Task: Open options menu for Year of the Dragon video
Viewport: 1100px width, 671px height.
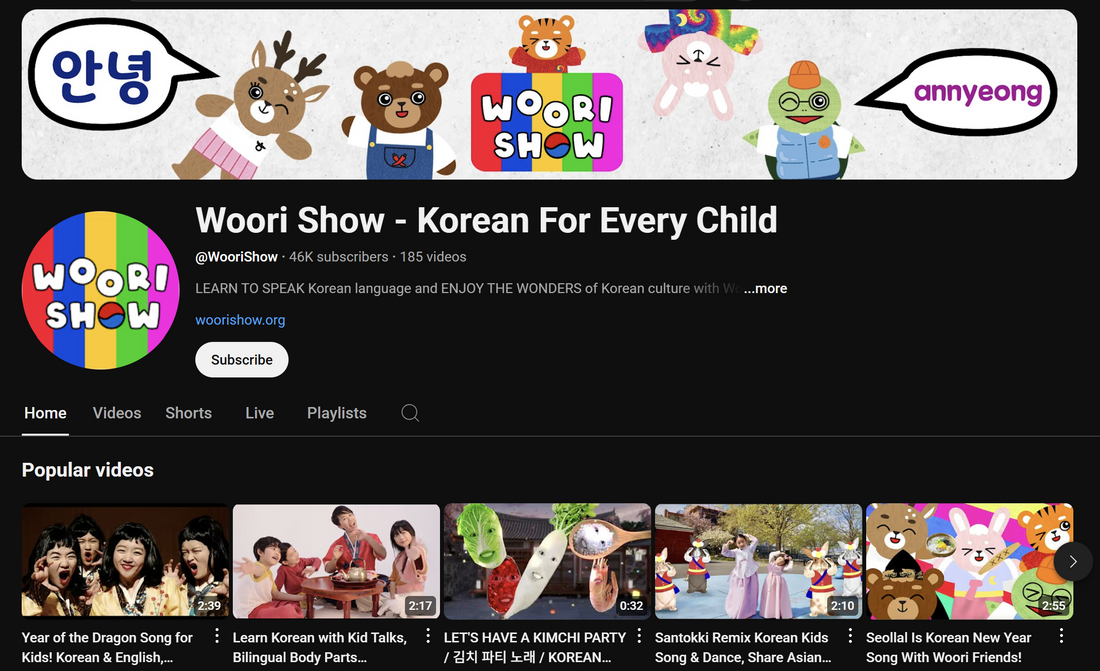Action: 216,635
